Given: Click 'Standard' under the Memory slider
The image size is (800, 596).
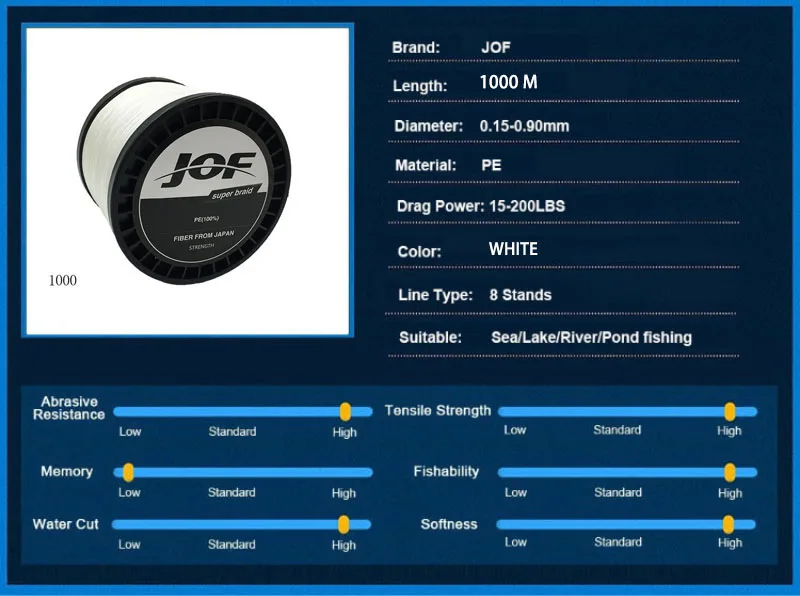Looking at the screenshot, I should click(232, 493).
